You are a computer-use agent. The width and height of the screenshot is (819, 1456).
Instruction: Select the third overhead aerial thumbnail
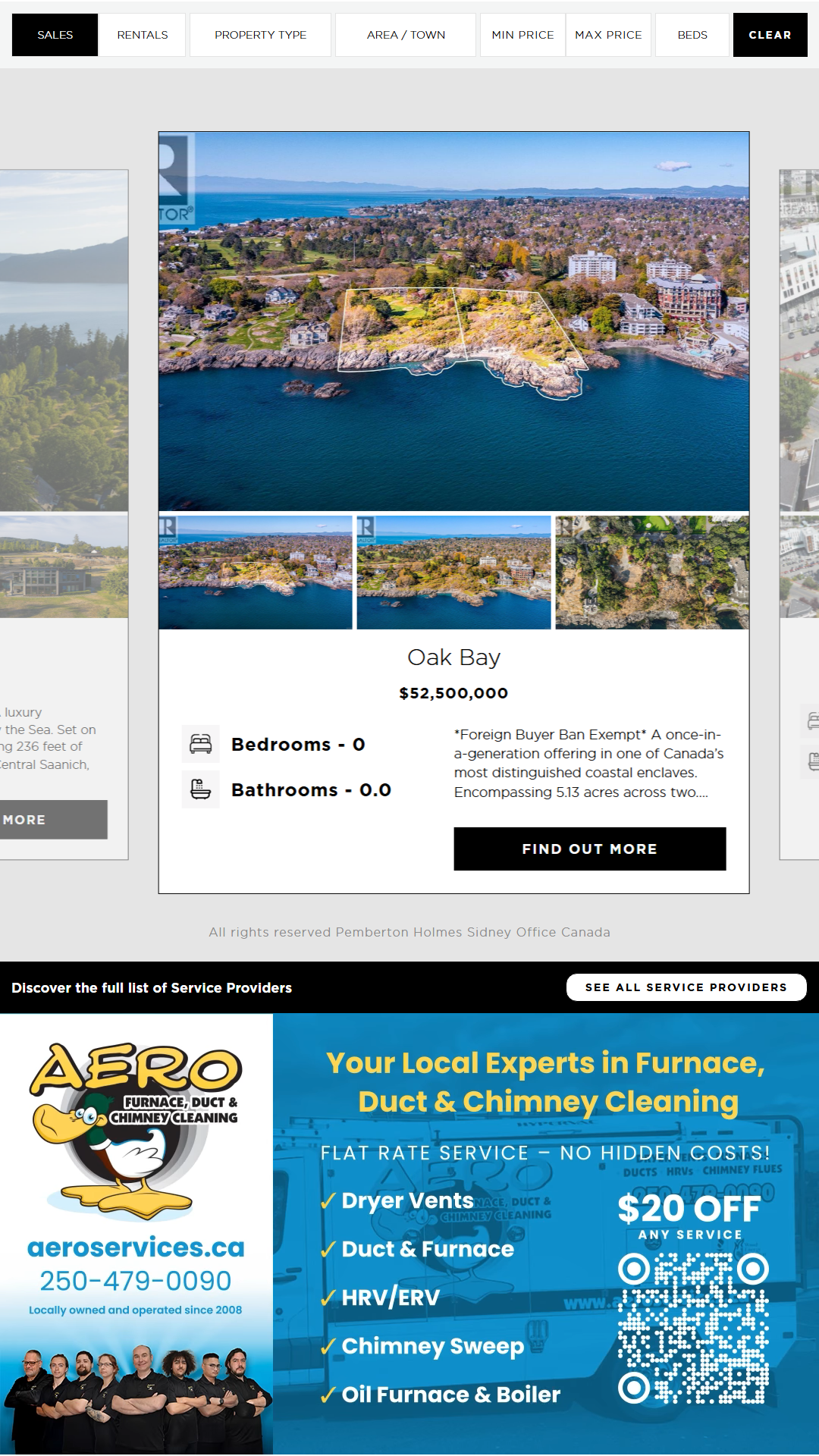[x=651, y=573]
